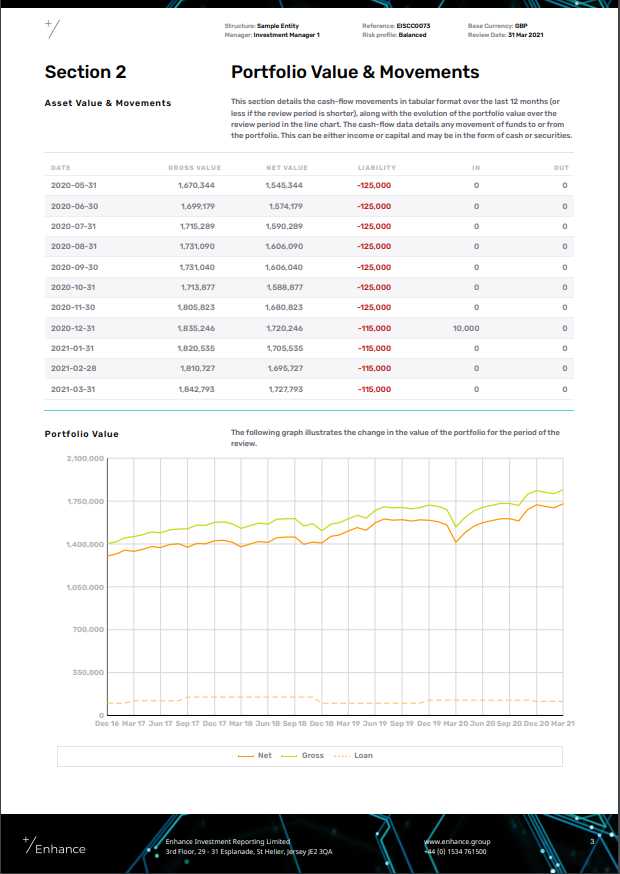Screen dimensions: 620x874
Task: Click the NET VALUE column header
Action: pos(287,168)
